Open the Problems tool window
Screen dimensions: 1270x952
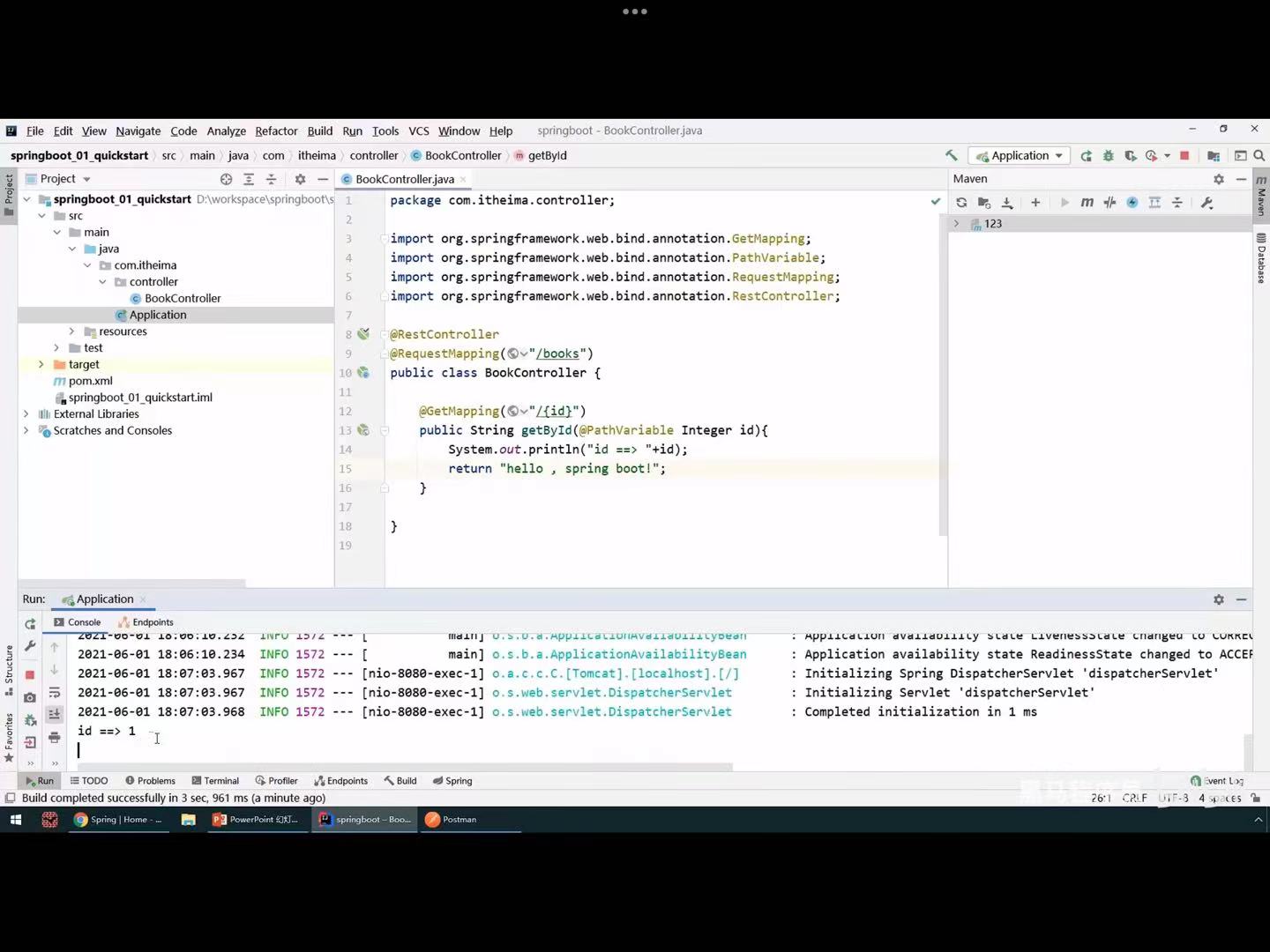[x=150, y=781]
